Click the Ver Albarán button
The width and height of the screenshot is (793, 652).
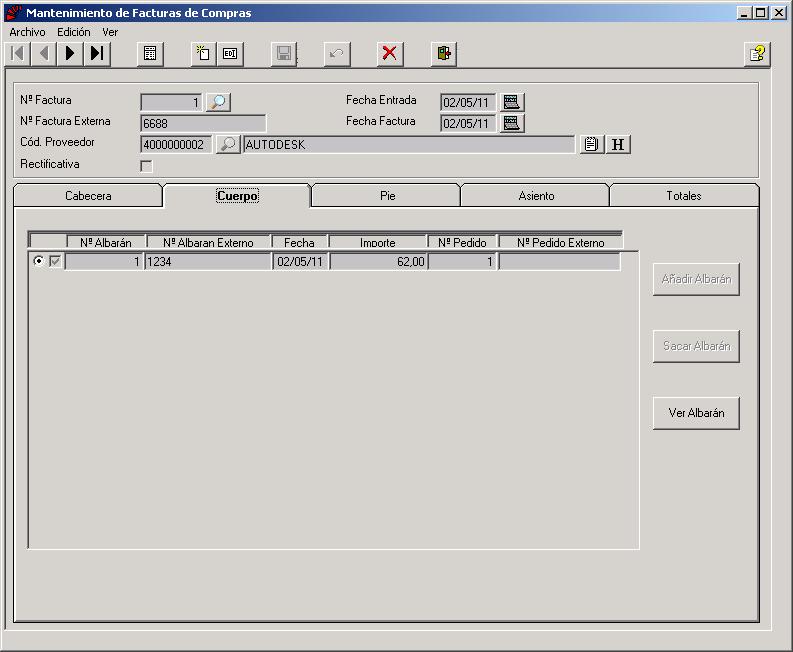[x=696, y=413]
